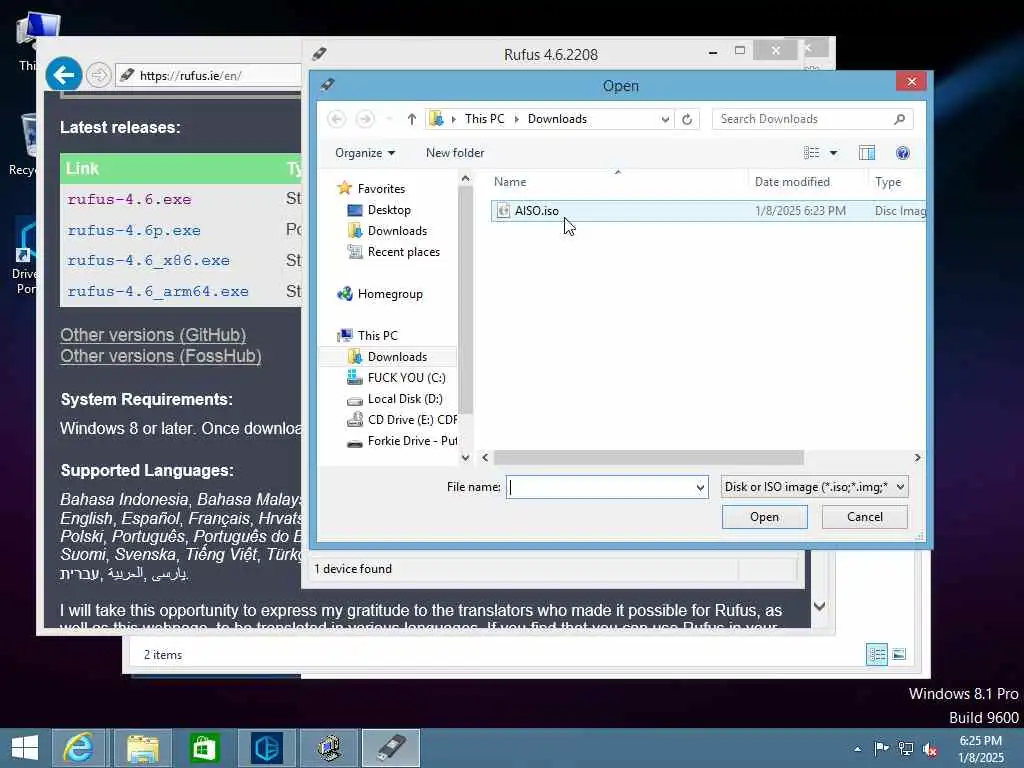Screen dimensions: 1024x768
Task: Open the file type filter dropdown
Action: 814,487
